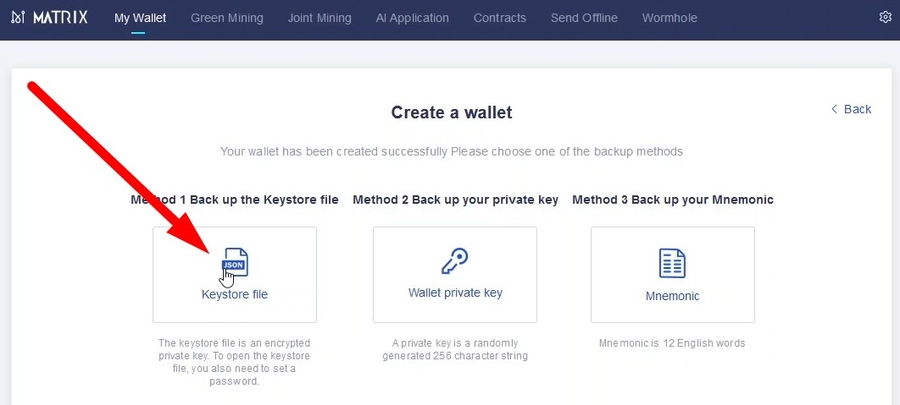Select the Wallet private key label

(455, 293)
